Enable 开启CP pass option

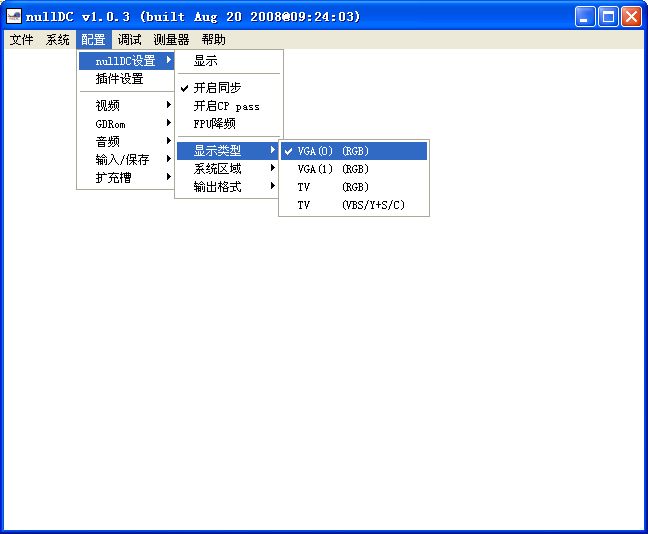pos(229,106)
